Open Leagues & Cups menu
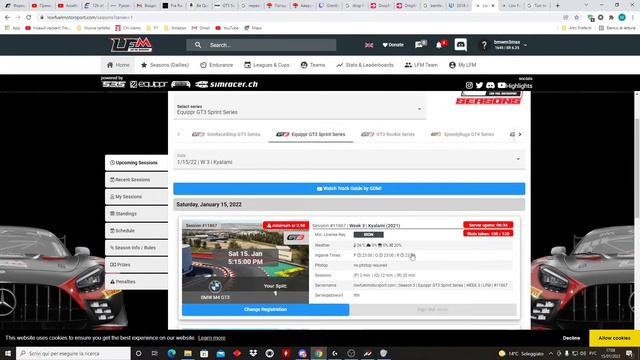 (x=267, y=65)
